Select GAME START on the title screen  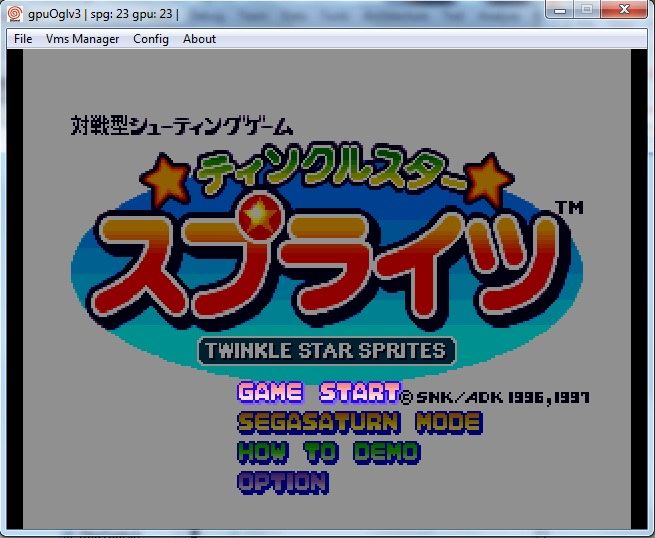(x=318, y=392)
